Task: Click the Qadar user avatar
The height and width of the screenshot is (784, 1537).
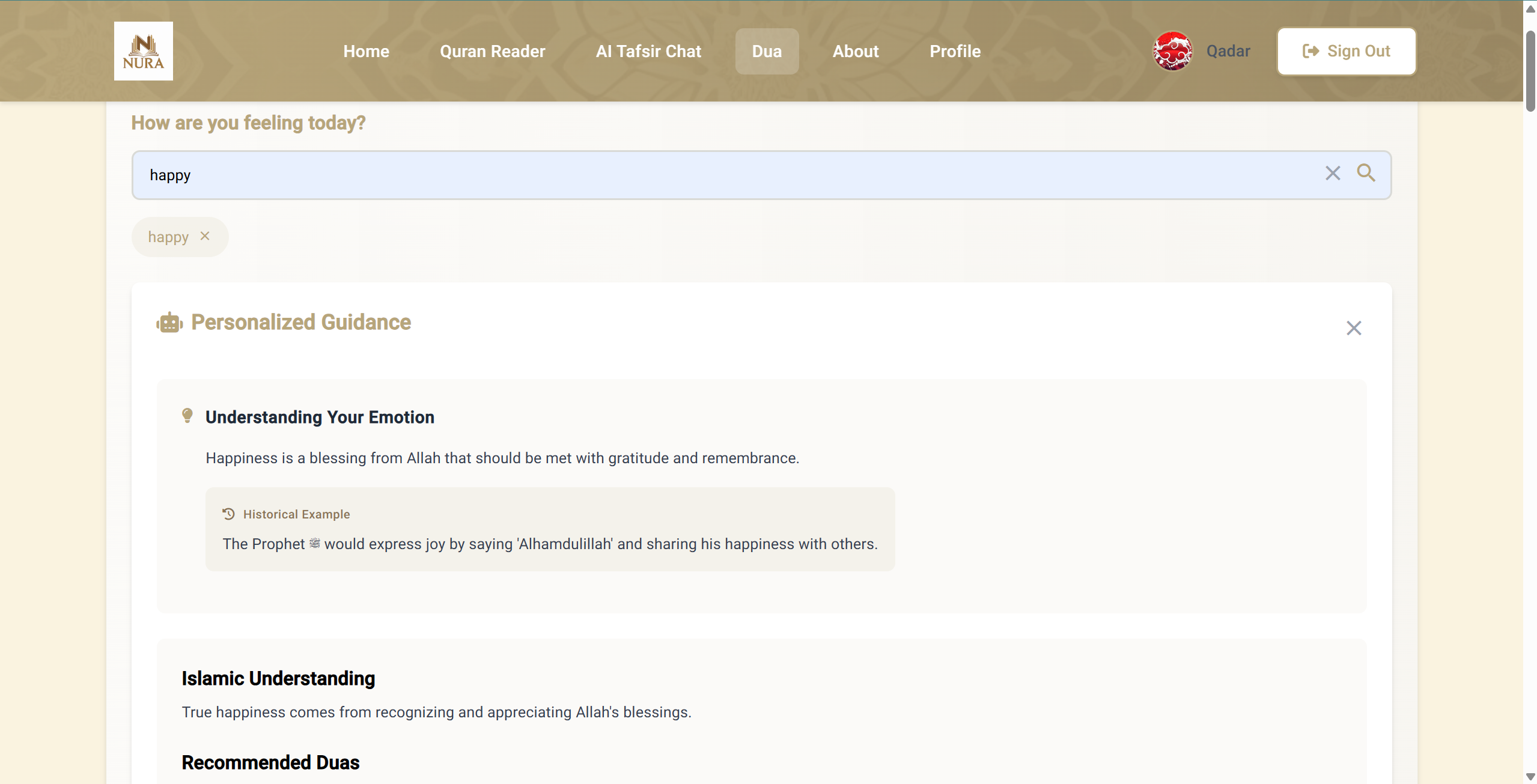Action: pyautogui.click(x=1172, y=51)
